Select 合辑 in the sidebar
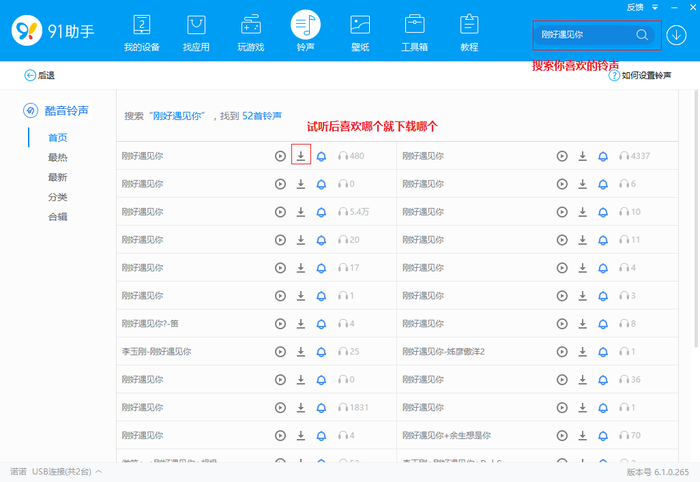 (58, 217)
